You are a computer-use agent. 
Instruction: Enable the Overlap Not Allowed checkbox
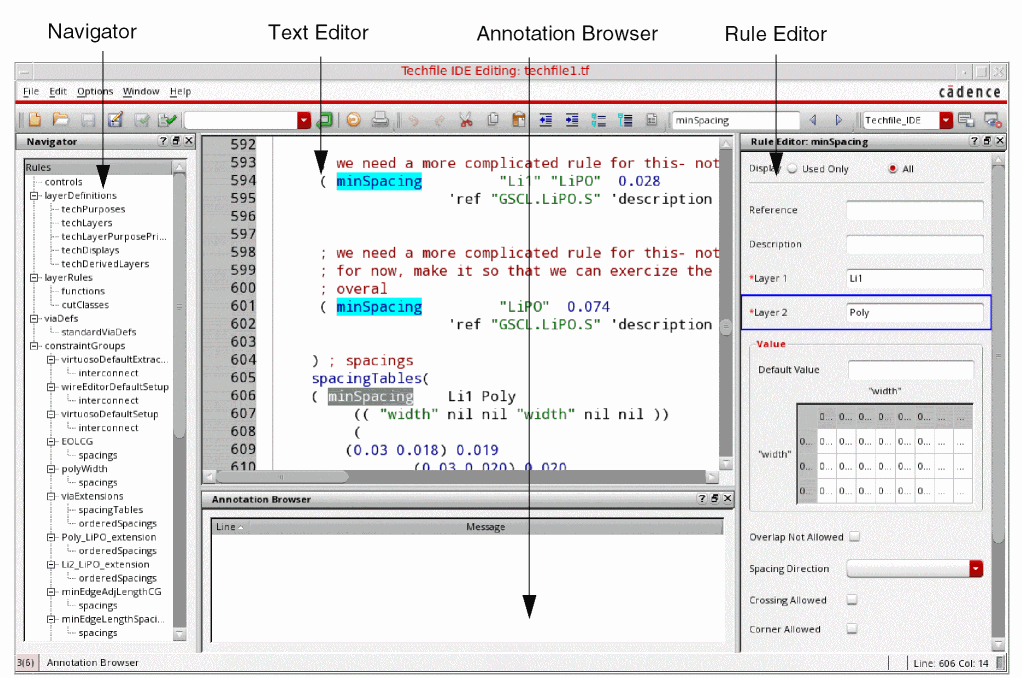854,537
